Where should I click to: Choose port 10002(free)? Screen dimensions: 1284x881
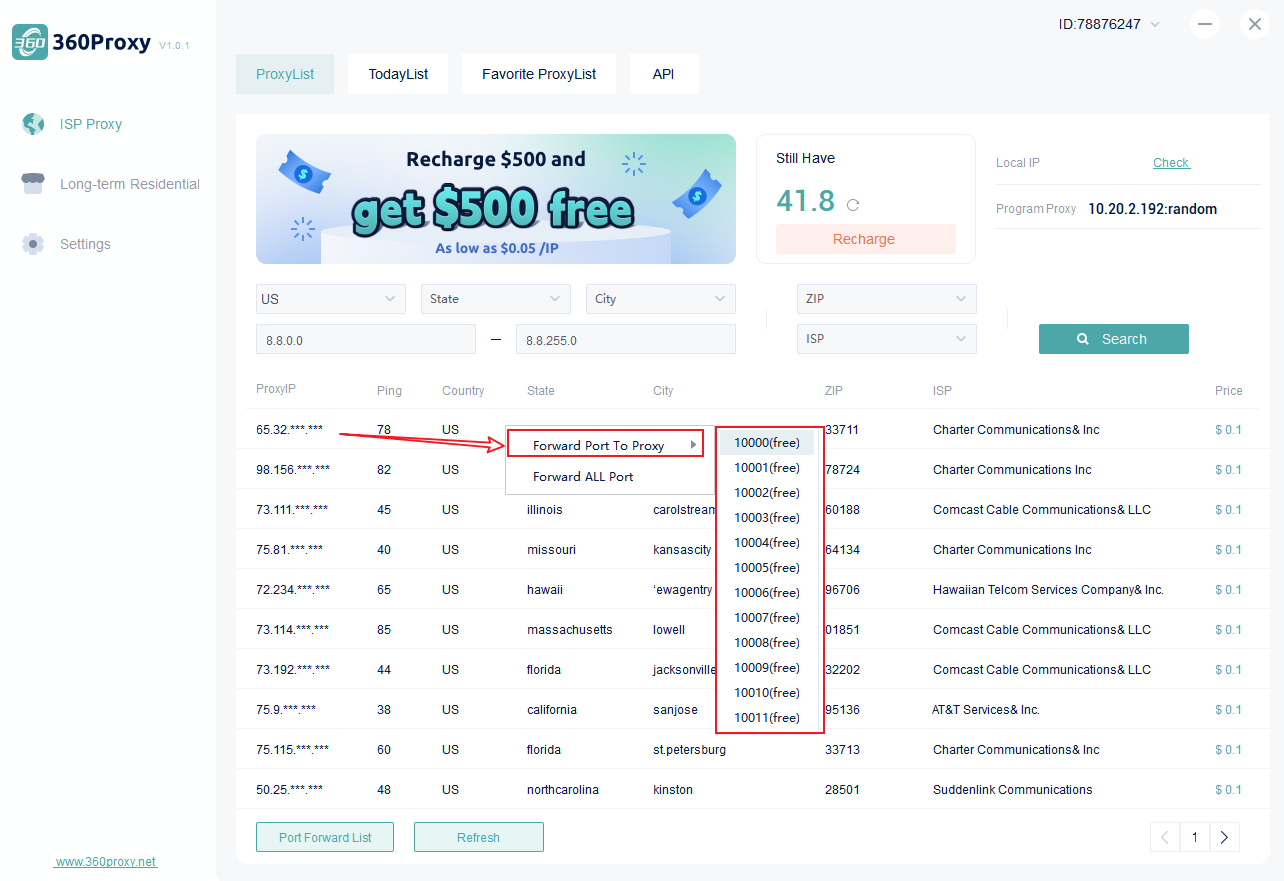tap(767, 492)
